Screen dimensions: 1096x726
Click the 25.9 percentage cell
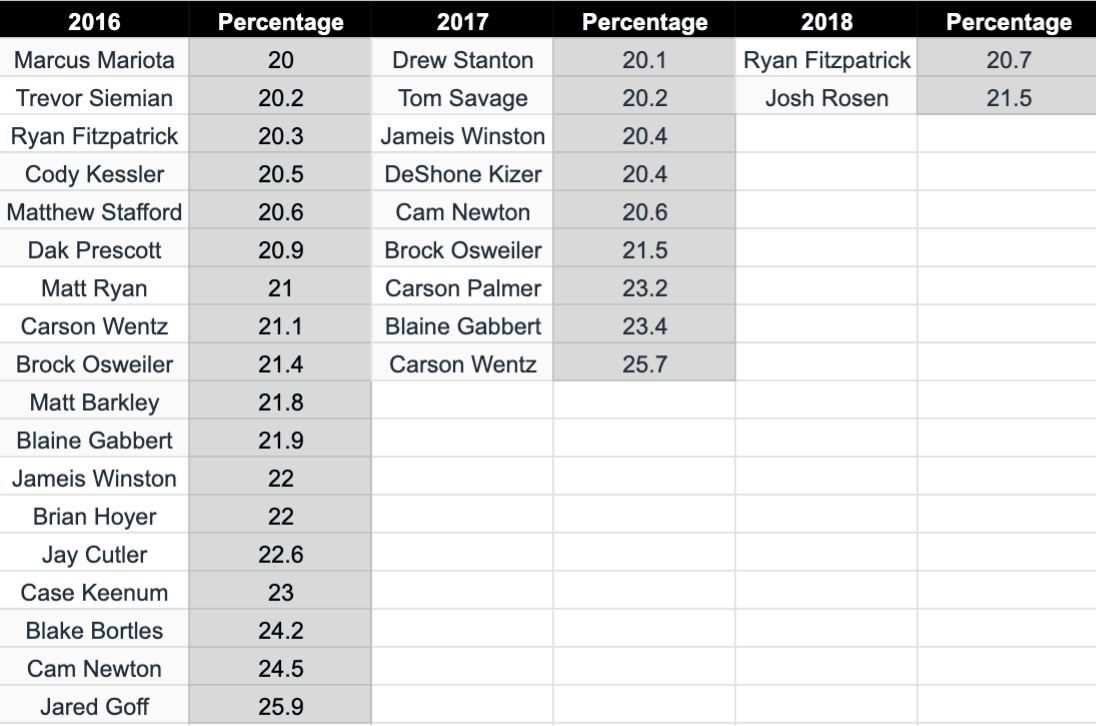point(280,706)
